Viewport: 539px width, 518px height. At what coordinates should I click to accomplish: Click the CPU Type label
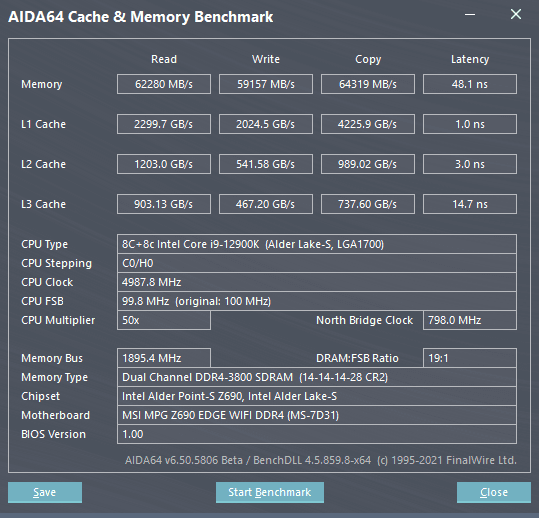click(44, 244)
